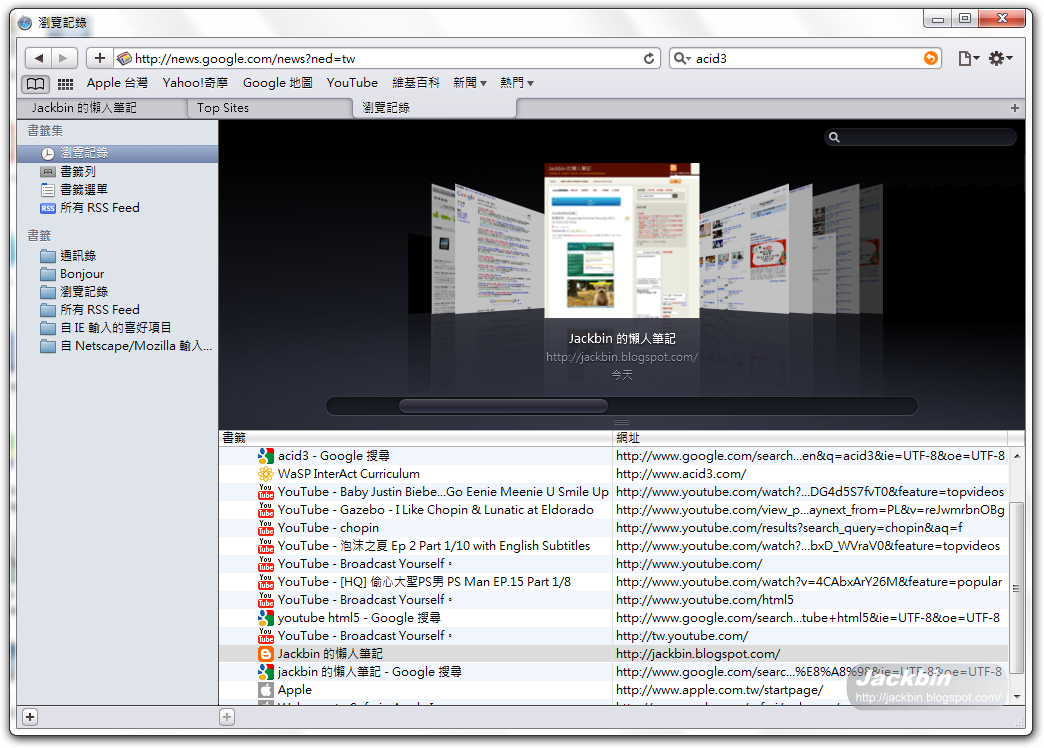
Task: Select YouTube - 泡沫之夏 Ep 2 row
Action: pos(613,546)
